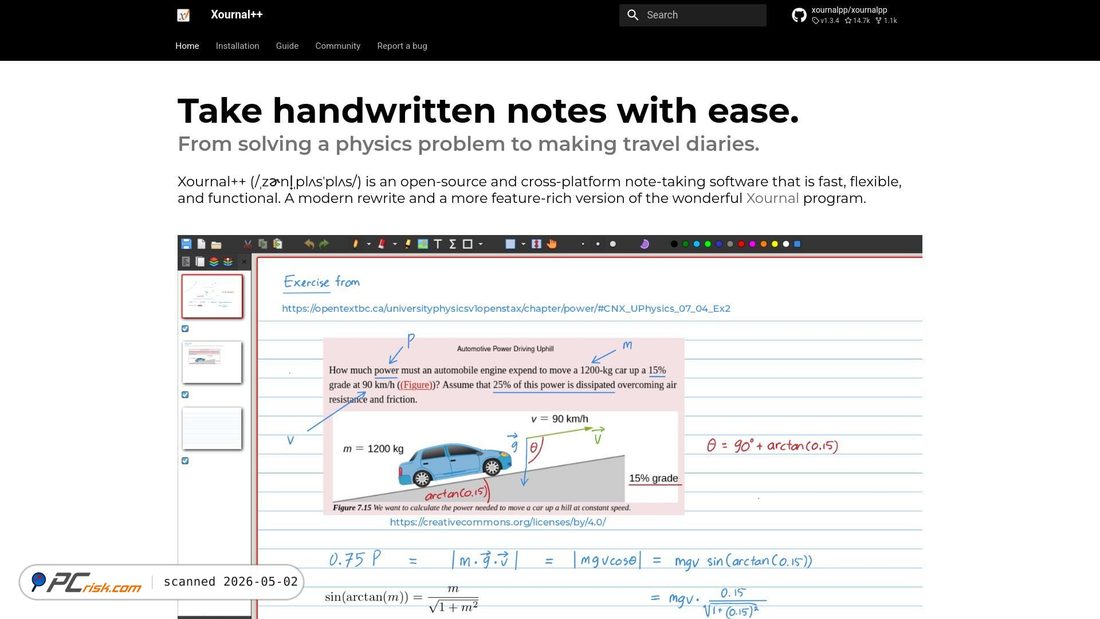
Task: Open the Report a bug tab
Action: pos(402,46)
